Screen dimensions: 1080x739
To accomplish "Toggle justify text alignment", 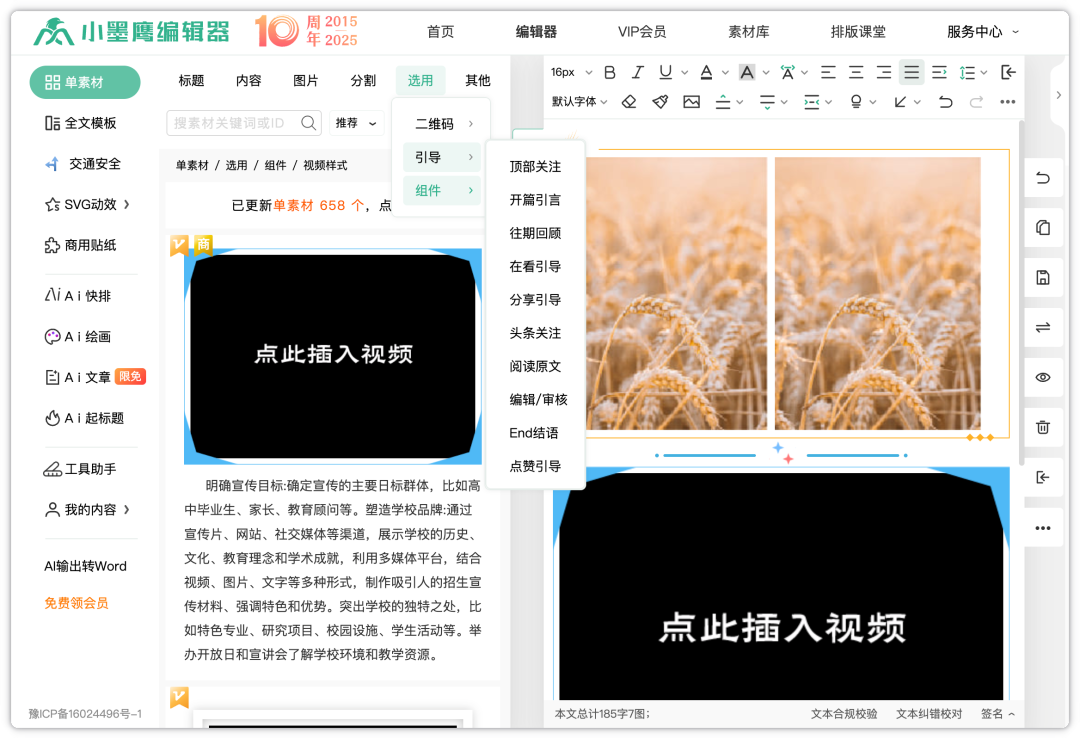I will 911,72.
